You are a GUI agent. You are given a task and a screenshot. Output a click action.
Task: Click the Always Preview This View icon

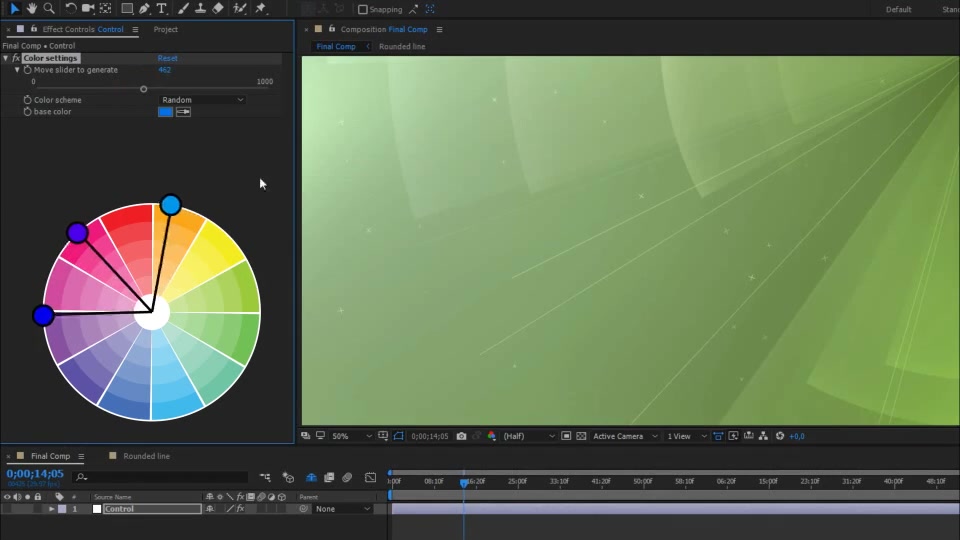click(305, 436)
